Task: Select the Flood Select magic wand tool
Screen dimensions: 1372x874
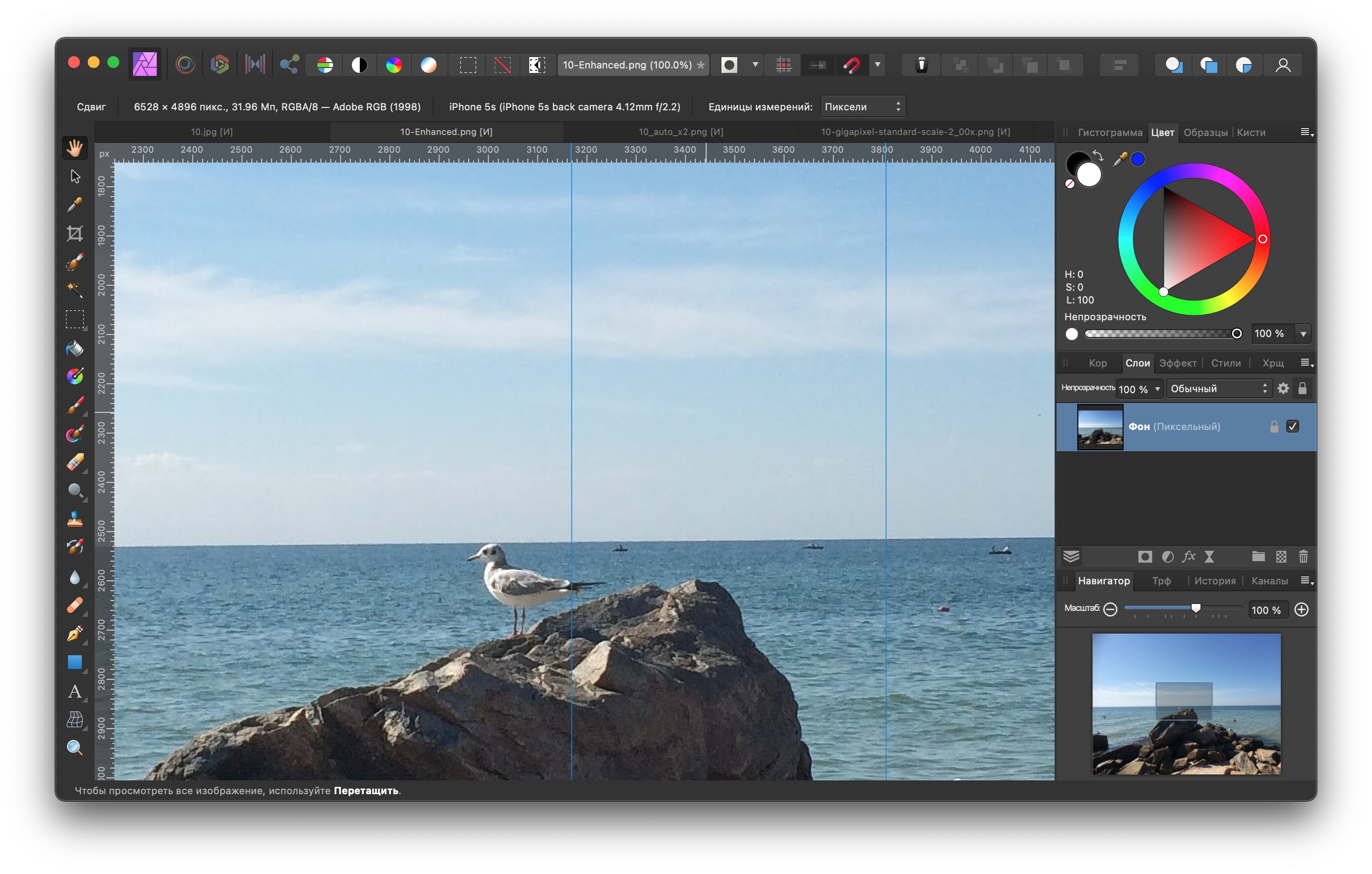Action: pos(74,290)
